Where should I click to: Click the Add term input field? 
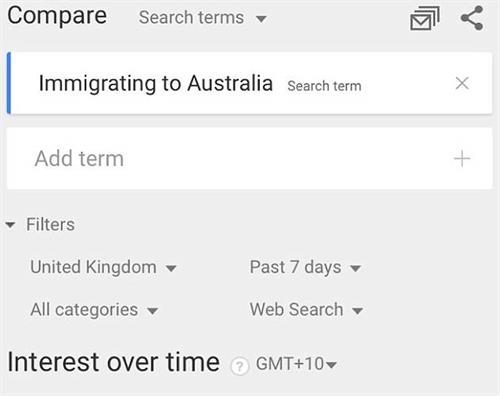point(249,159)
